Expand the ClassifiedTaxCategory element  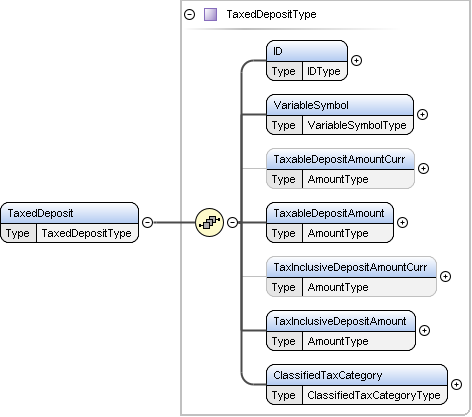click(x=456, y=384)
